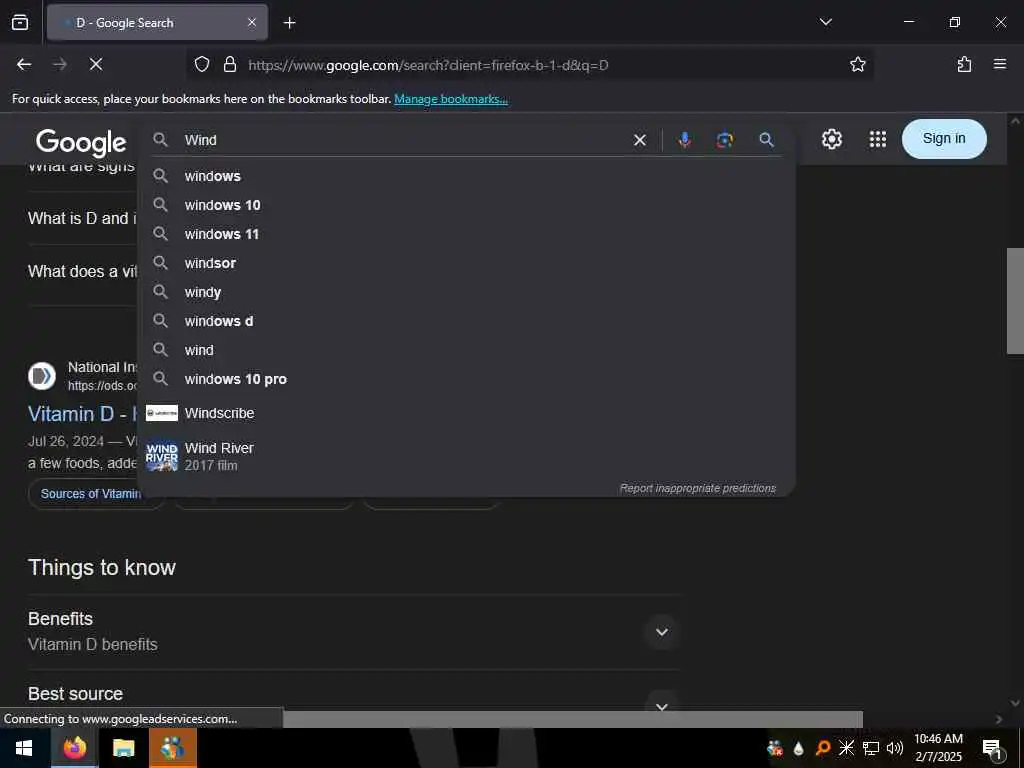Open the Windows Start menu
The height and width of the screenshot is (768, 1024).
24,748
